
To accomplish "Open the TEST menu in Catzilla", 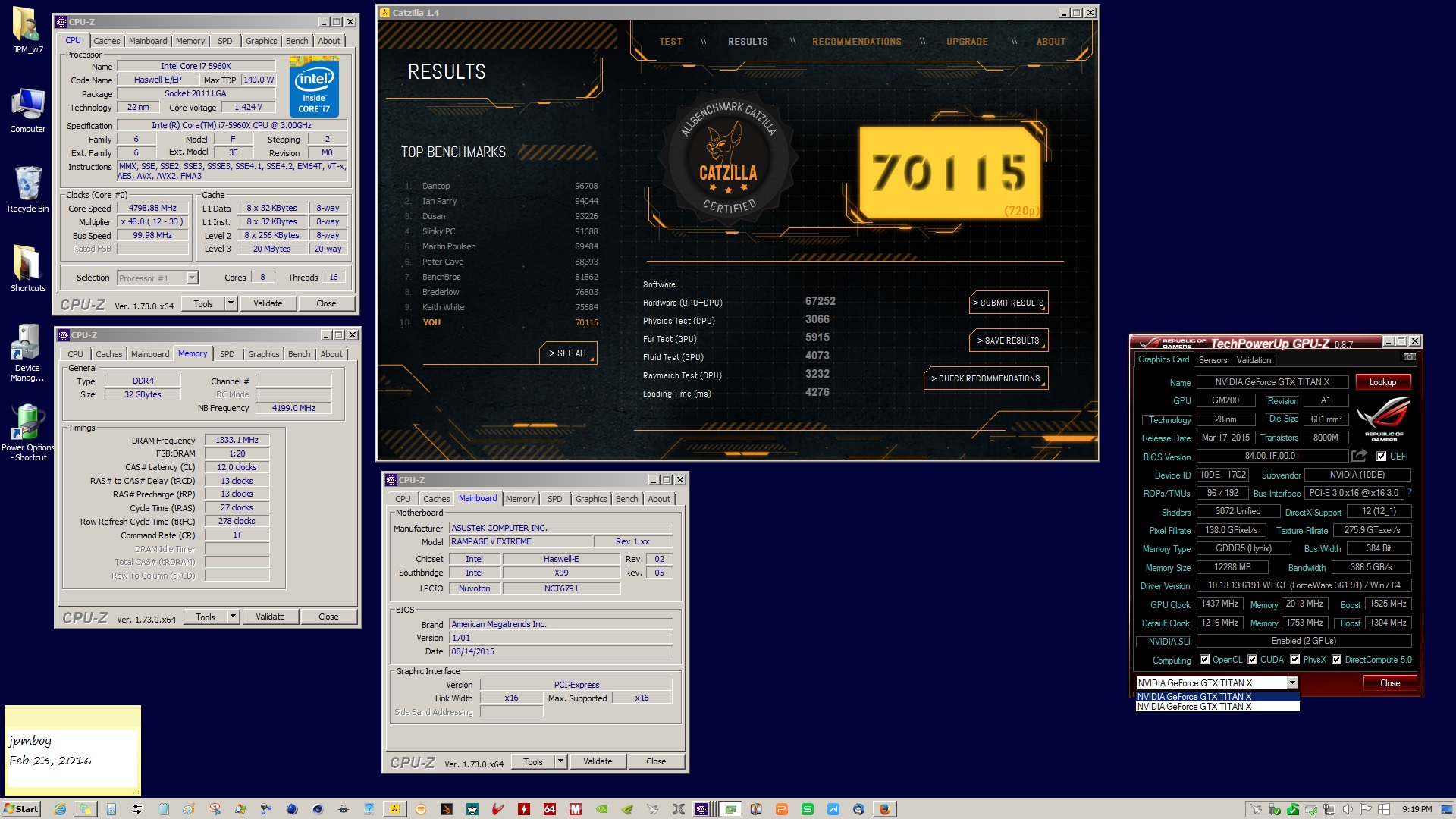I will [x=670, y=42].
